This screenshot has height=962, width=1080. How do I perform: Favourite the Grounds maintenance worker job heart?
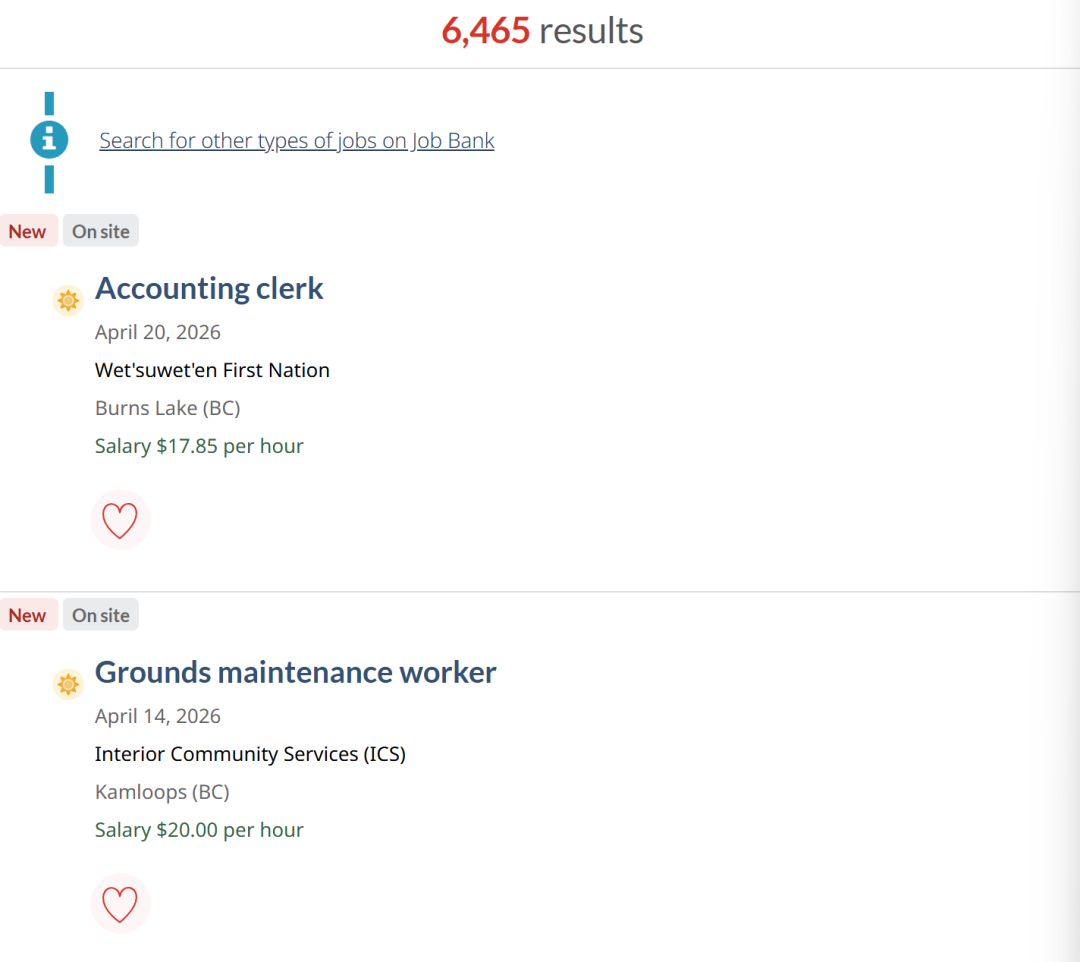pos(120,904)
